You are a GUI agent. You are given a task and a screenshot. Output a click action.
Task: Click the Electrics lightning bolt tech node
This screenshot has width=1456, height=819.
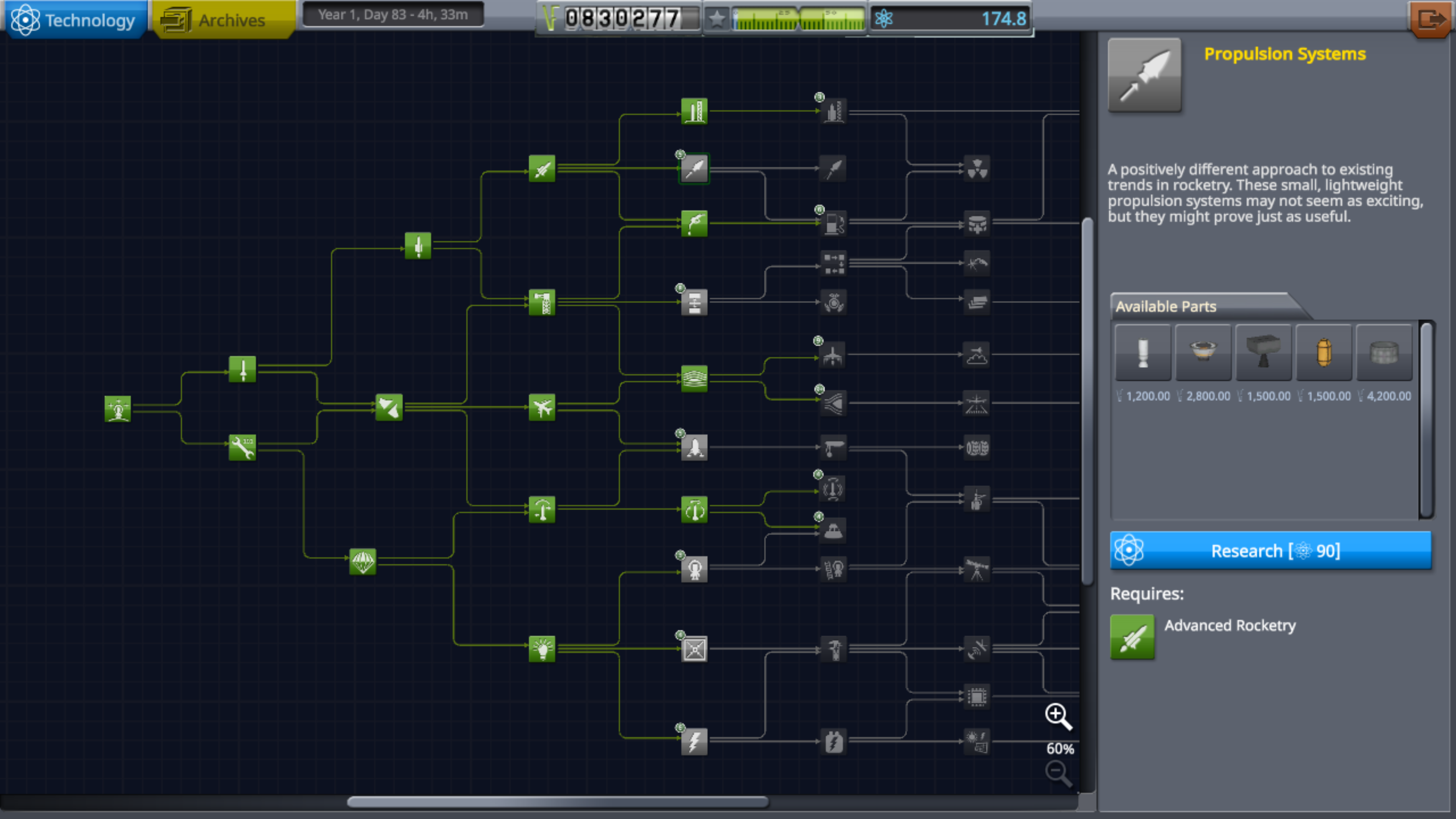coord(694,742)
